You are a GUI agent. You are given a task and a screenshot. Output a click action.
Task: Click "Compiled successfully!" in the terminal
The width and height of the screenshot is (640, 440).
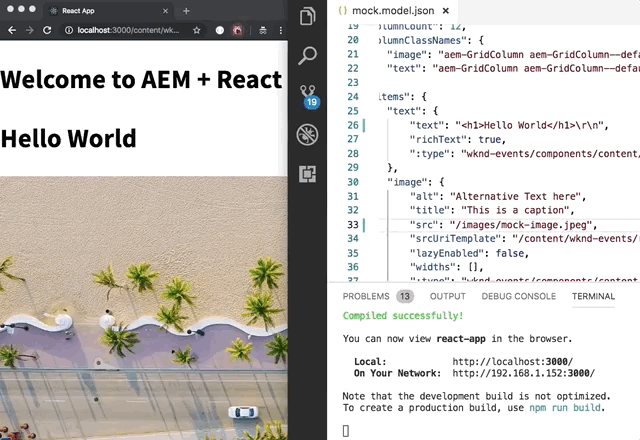click(x=403, y=316)
